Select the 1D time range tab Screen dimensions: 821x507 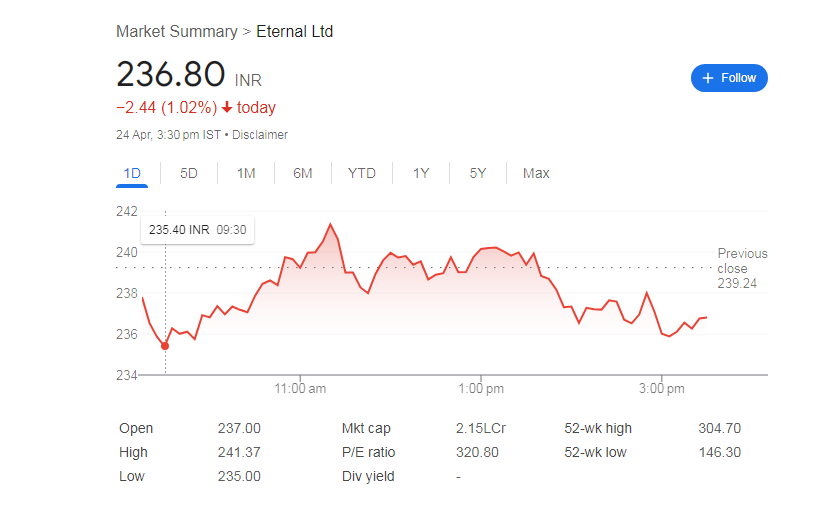pyautogui.click(x=132, y=173)
